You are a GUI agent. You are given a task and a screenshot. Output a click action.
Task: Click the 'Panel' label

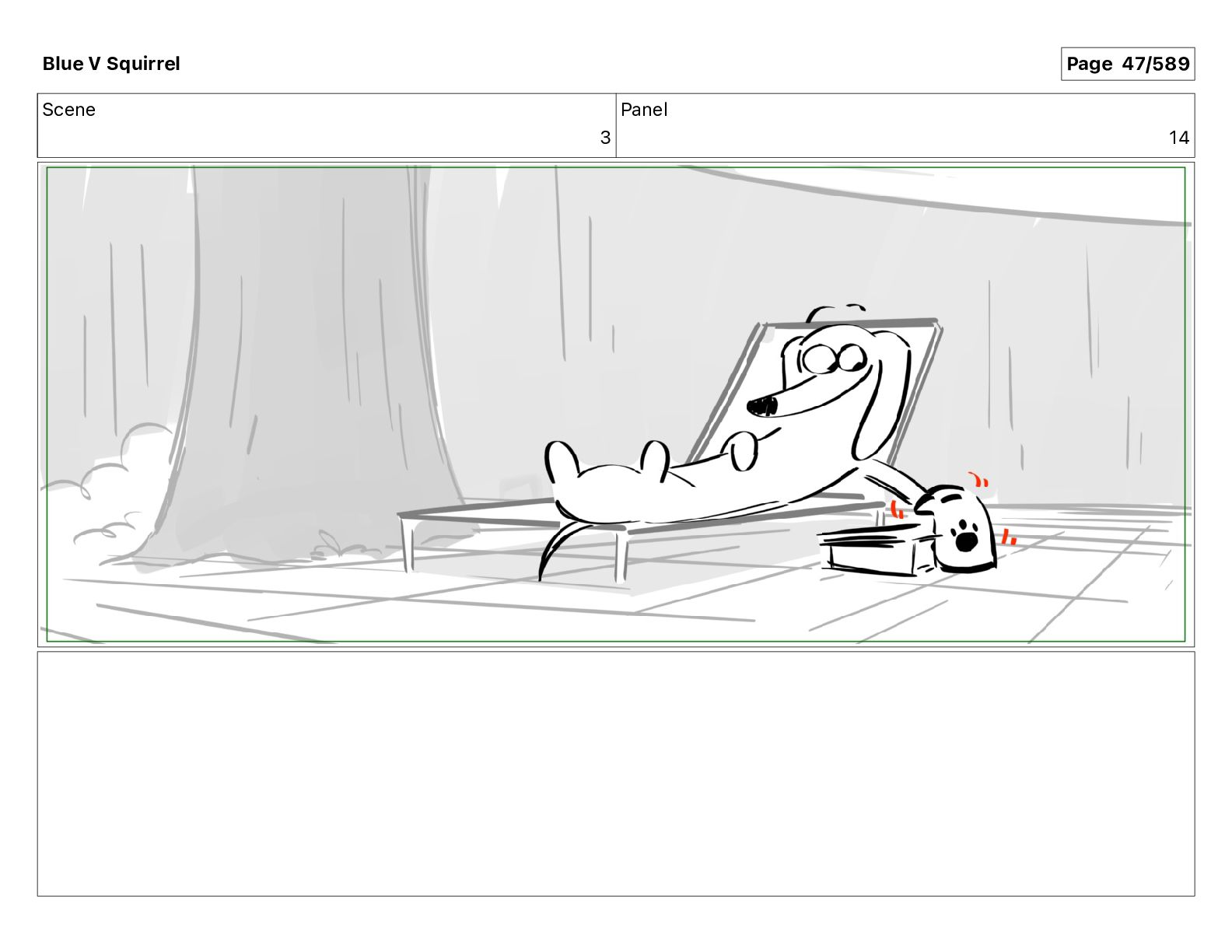[x=644, y=110]
